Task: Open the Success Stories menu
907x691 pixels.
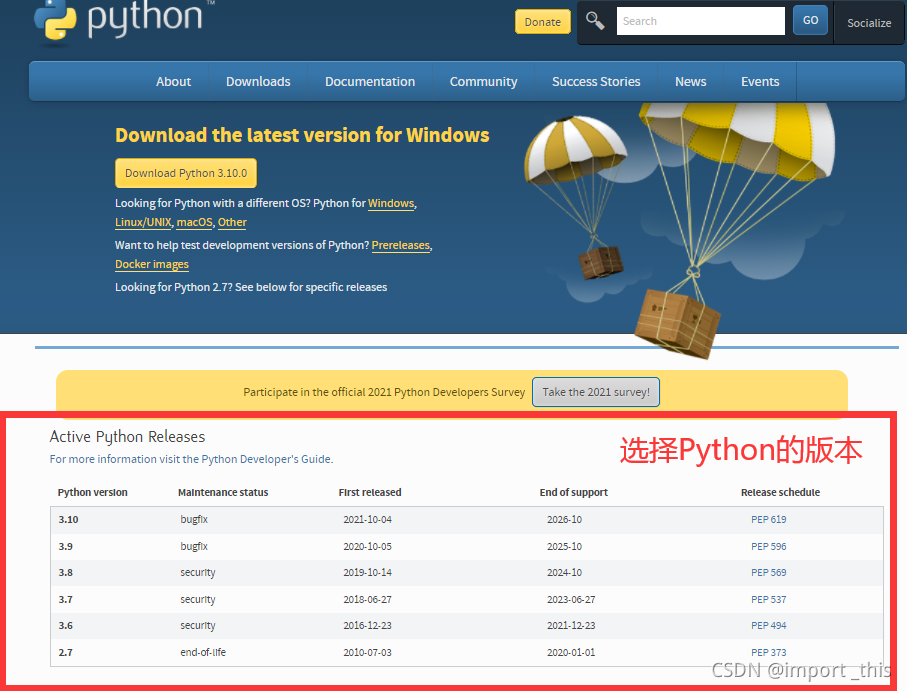Action: (x=596, y=82)
